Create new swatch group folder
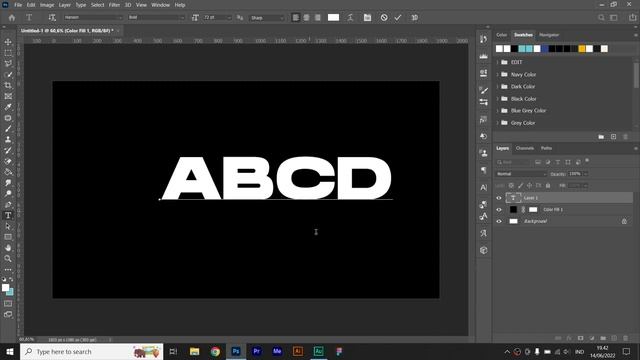The width and height of the screenshot is (640, 360). point(601,137)
